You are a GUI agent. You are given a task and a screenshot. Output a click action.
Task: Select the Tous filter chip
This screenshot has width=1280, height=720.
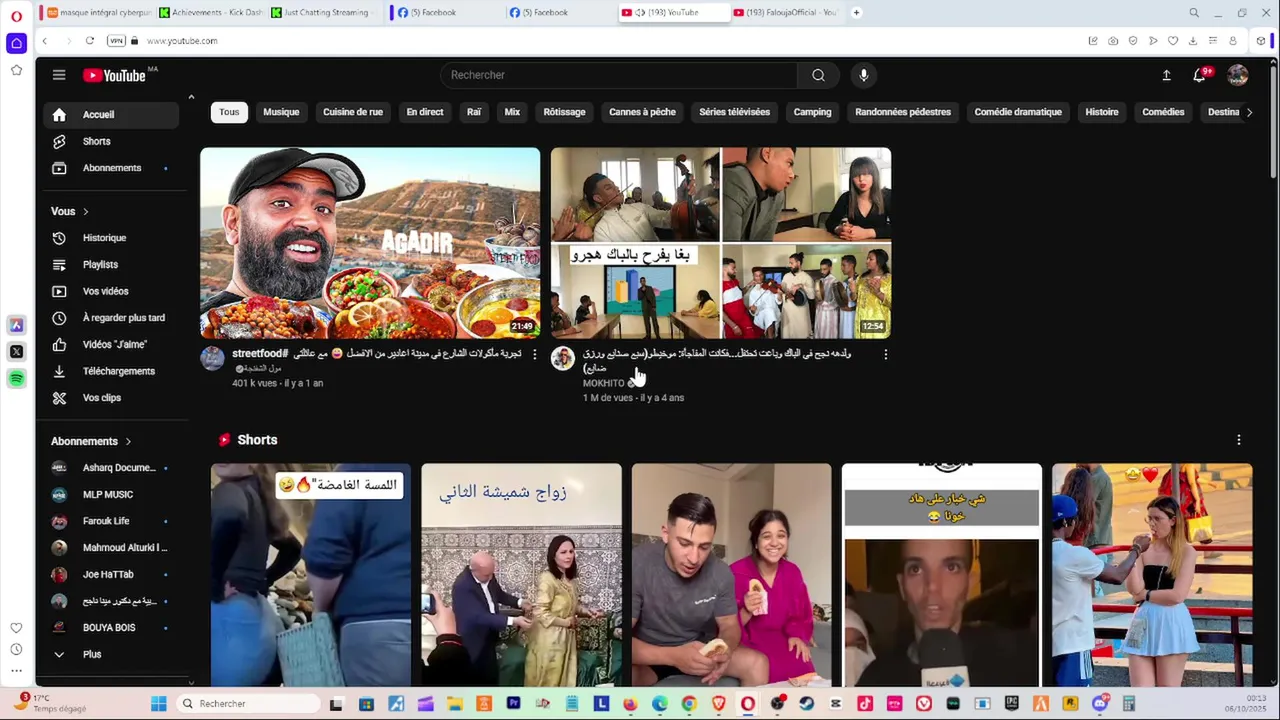229,112
